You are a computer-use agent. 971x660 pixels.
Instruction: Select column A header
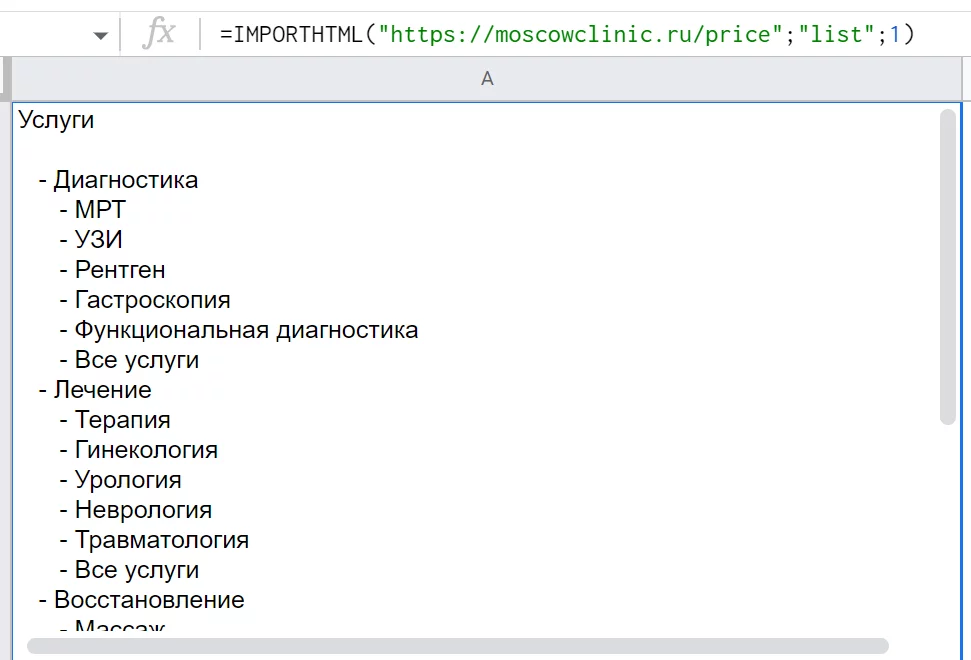coord(487,79)
